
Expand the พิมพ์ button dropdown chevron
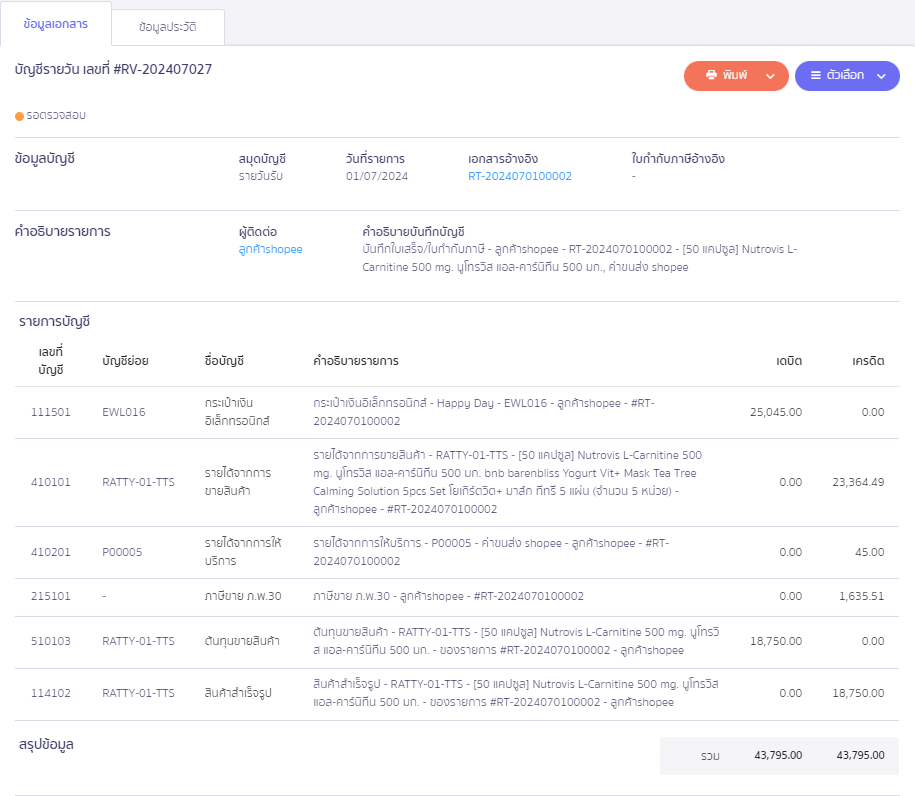[x=770, y=76]
